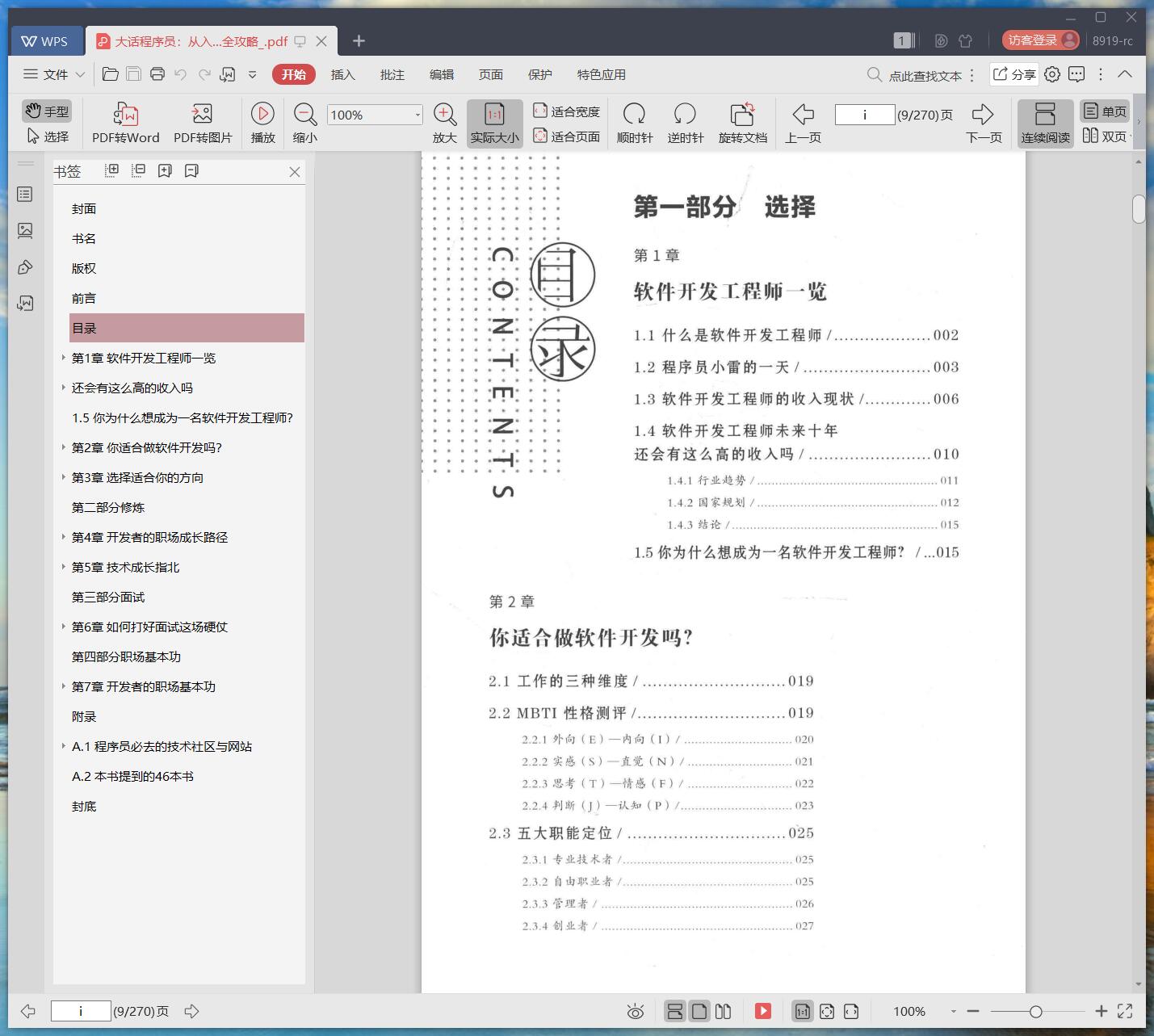This screenshot has height=1036, width=1154.
Task: Open bookmarks list icon in left sidebar
Action: [x=25, y=195]
